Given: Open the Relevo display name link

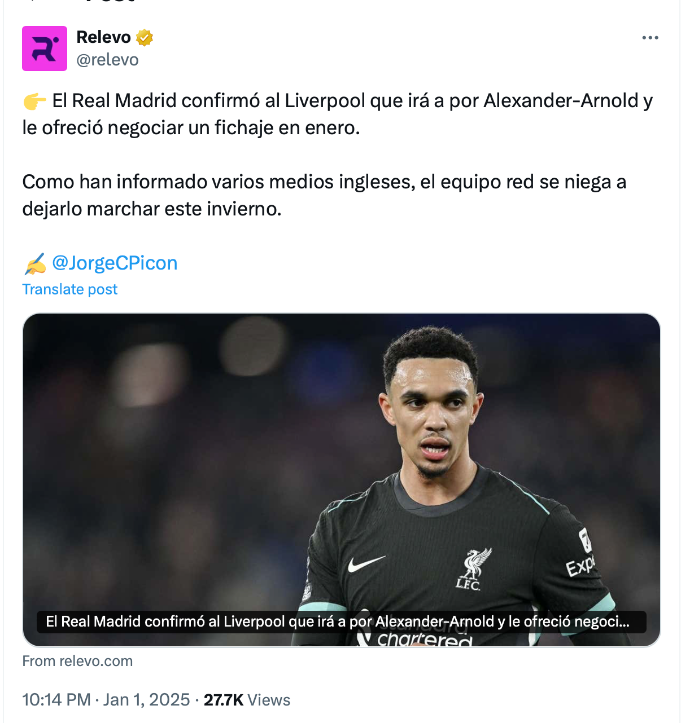Looking at the screenshot, I should [103, 38].
